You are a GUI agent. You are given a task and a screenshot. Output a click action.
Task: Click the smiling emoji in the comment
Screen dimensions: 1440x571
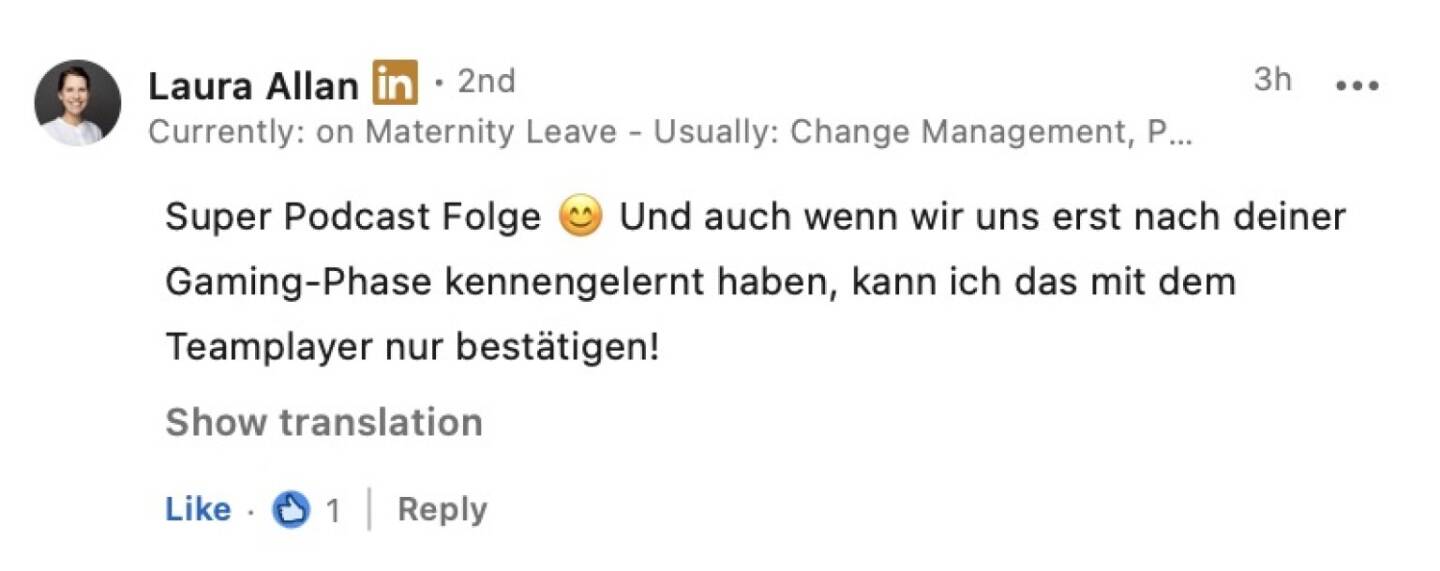pos(580,217)
